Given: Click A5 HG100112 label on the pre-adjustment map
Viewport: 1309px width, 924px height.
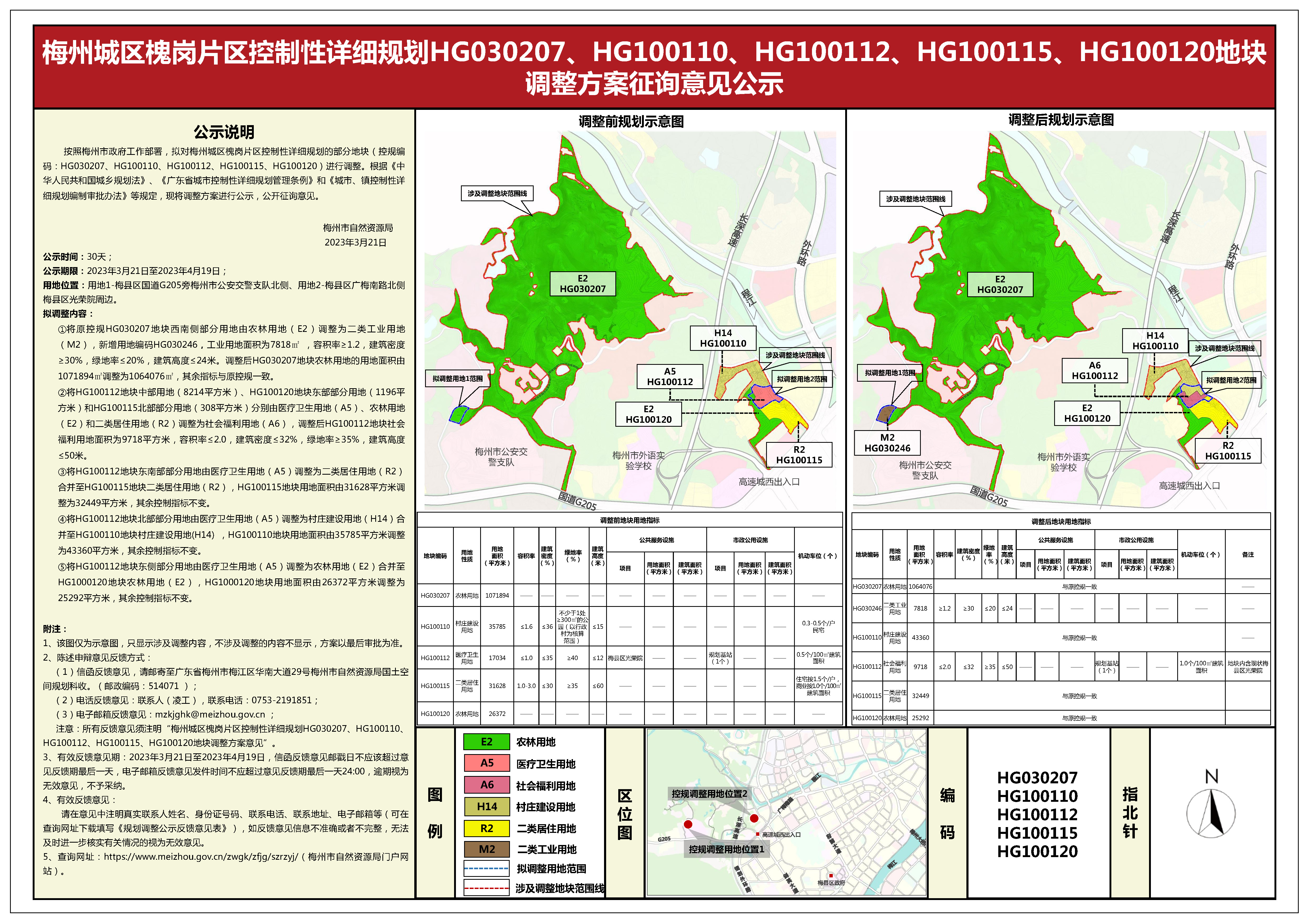Looking at the screenshot, I should (x=670, y=377).
